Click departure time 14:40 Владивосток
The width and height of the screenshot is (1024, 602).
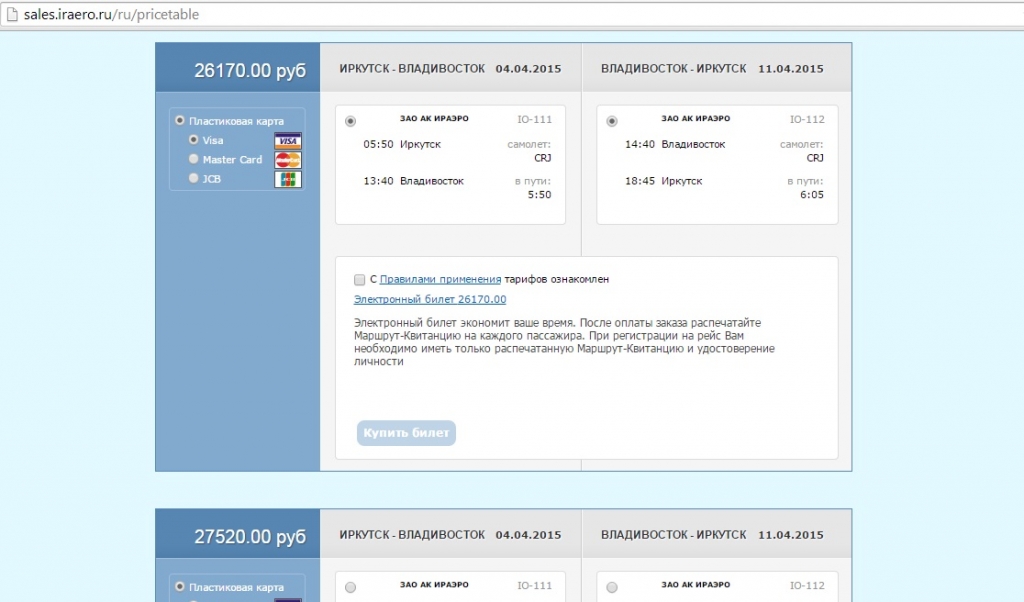tap(675, 144)
